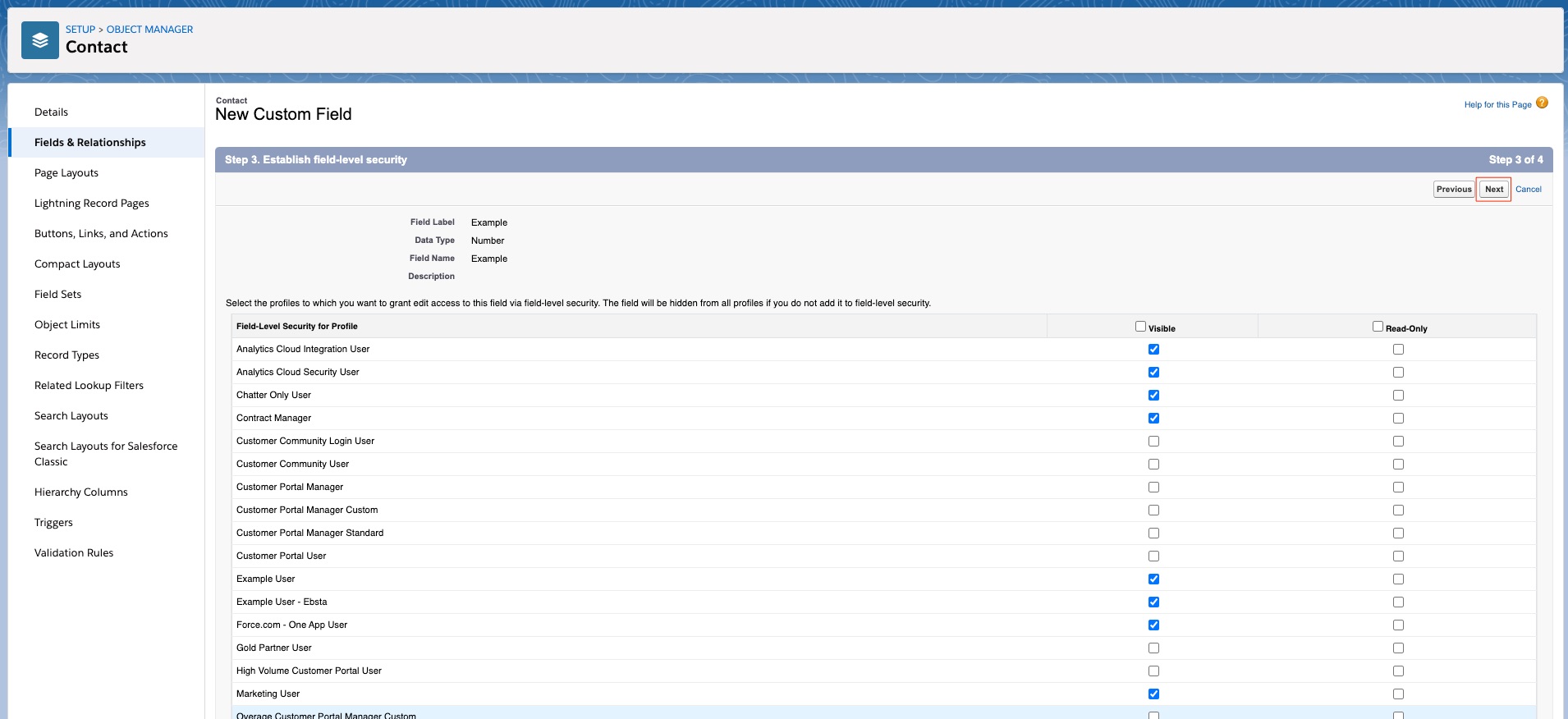
Task: Toggle the Read-Only header select-all checkbox
Action: [x=1378, y=327]
